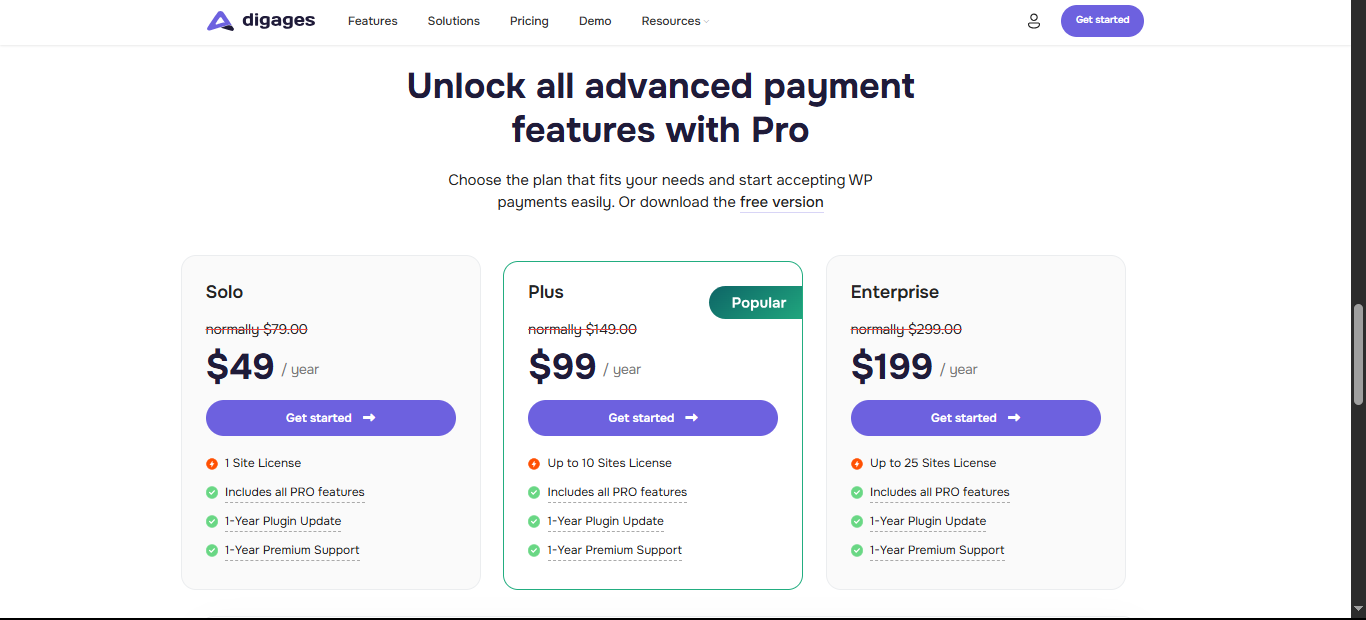Viewport: 1366px width, 620px height.
Task: Open the Pricing menu item
Action: 529,20
